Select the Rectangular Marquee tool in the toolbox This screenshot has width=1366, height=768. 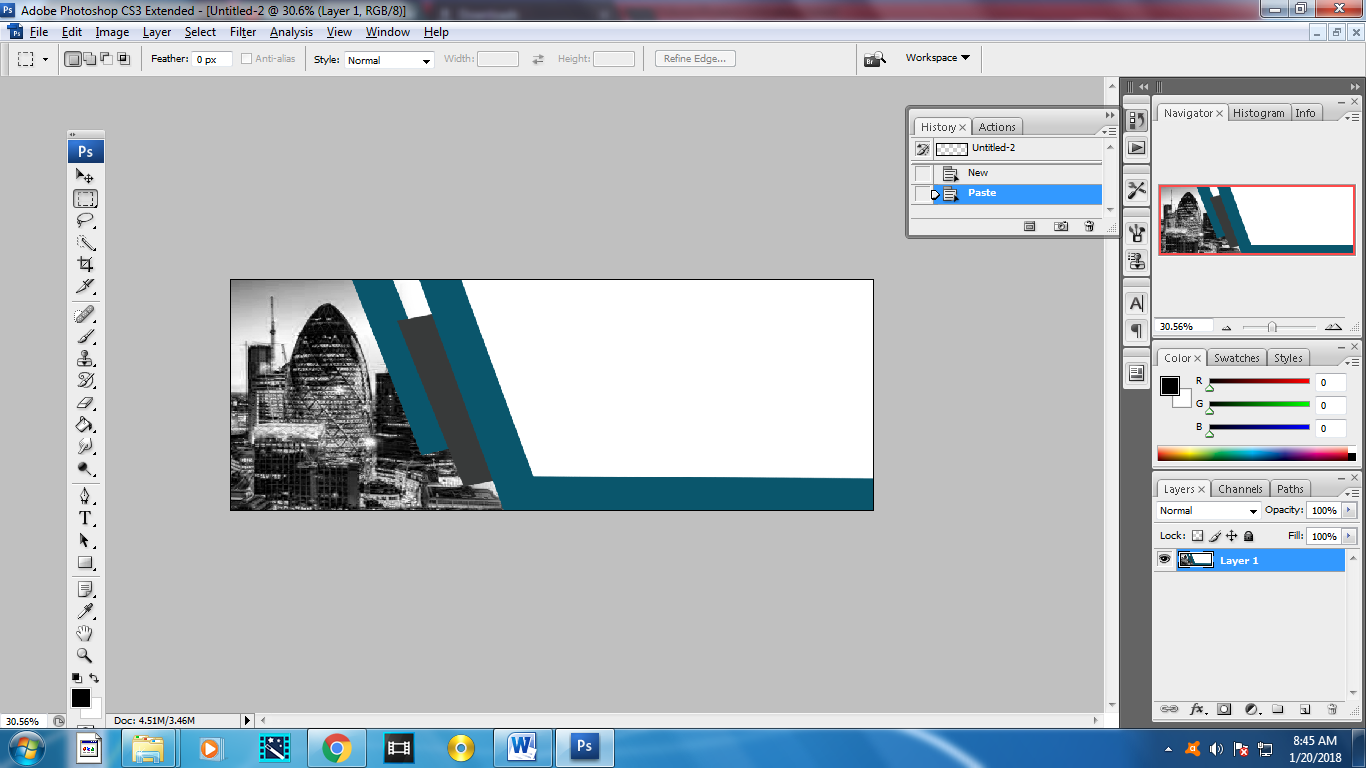(85, 199)
